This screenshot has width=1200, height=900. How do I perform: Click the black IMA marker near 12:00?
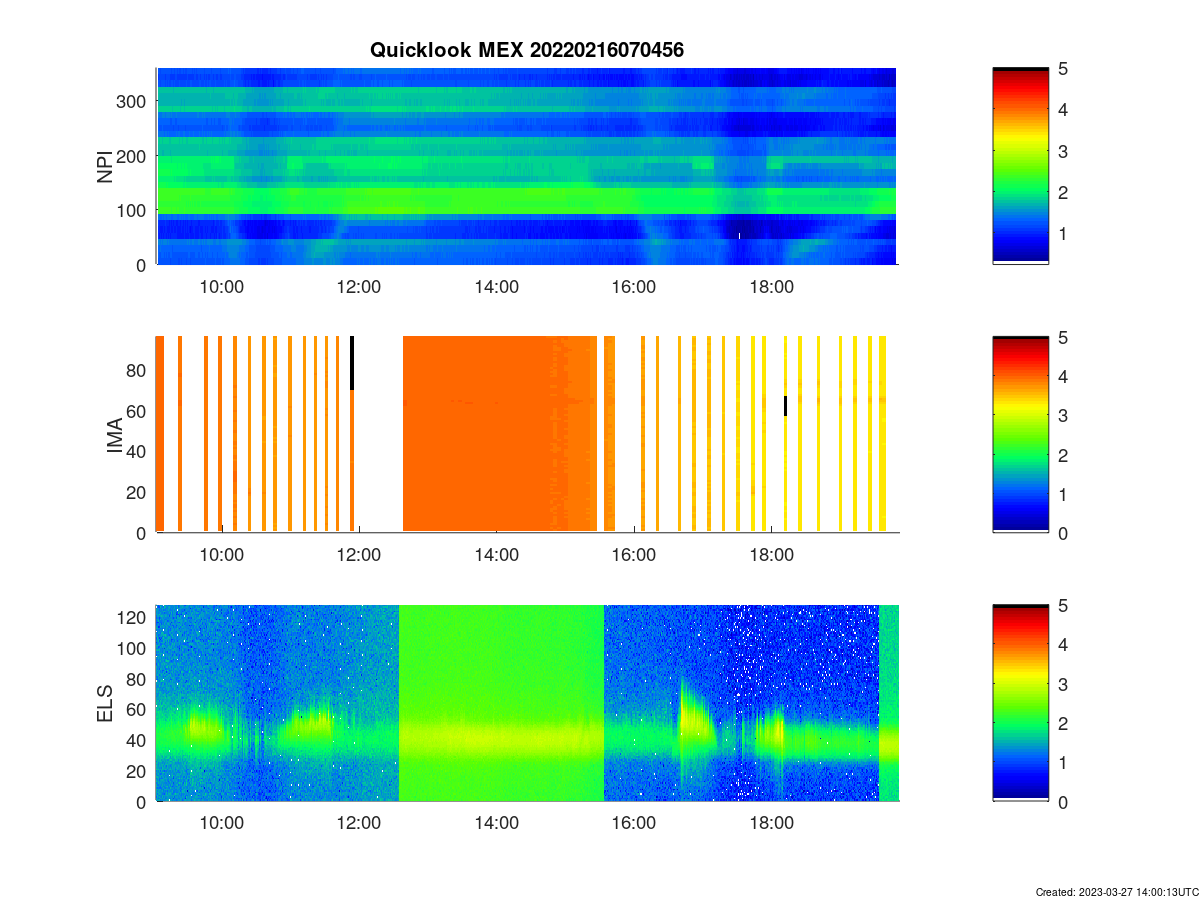click(x=352, y=363)
